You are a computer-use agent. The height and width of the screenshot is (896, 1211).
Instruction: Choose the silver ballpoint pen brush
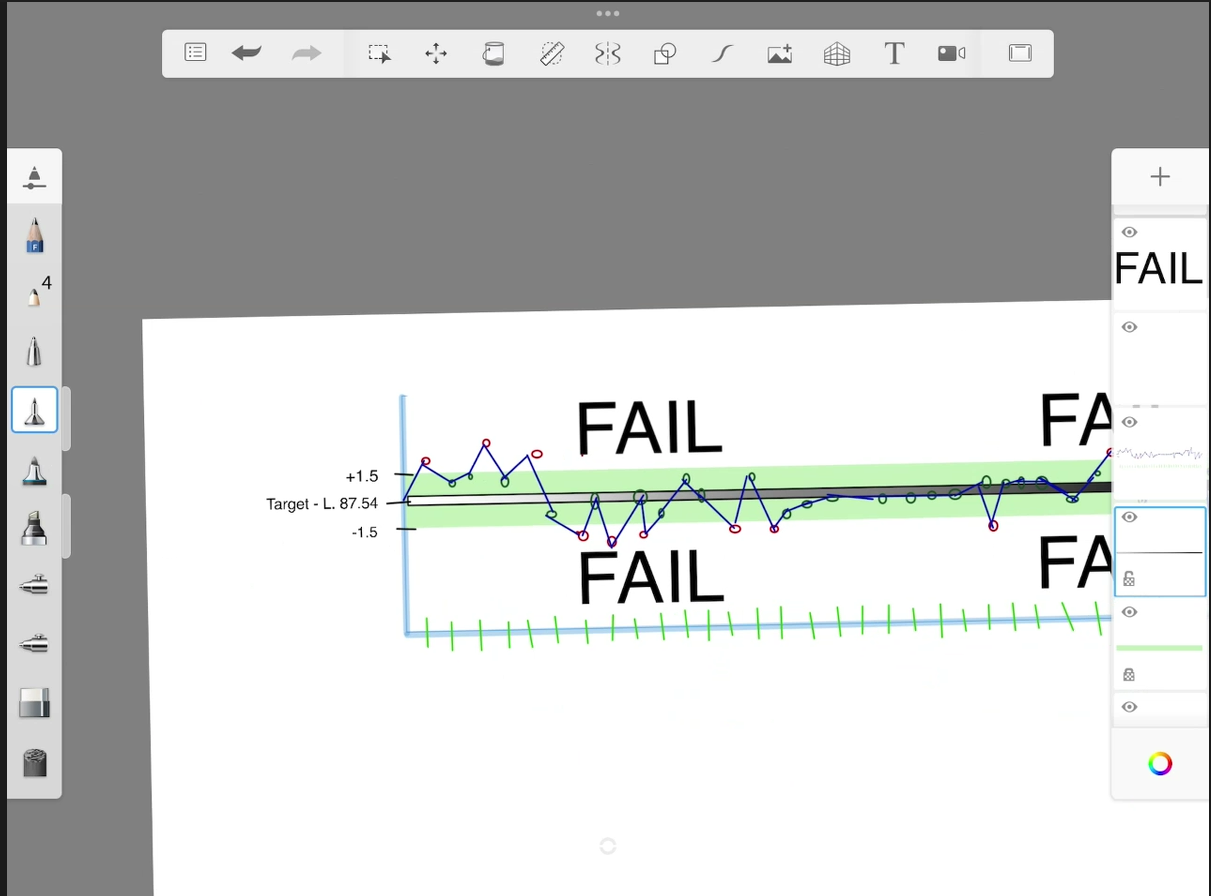pyautogui.click(x=35, y=351)
